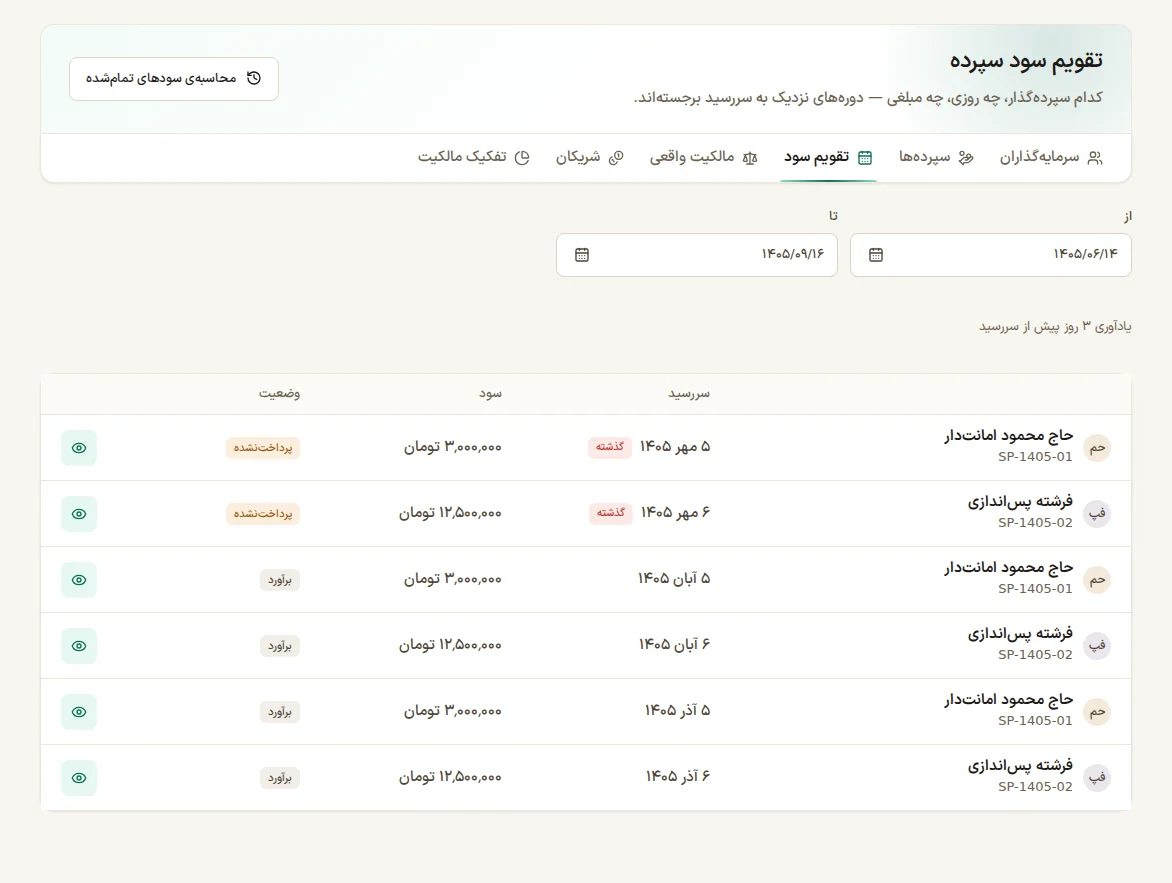The height and width of the screenshot is (883, 1172).
Task: Click «۳,۰۰۰,۰۰۰ تومان» in the ۵ مهر ۱۴۰۵ row
Action: click(x=453, y=447)
